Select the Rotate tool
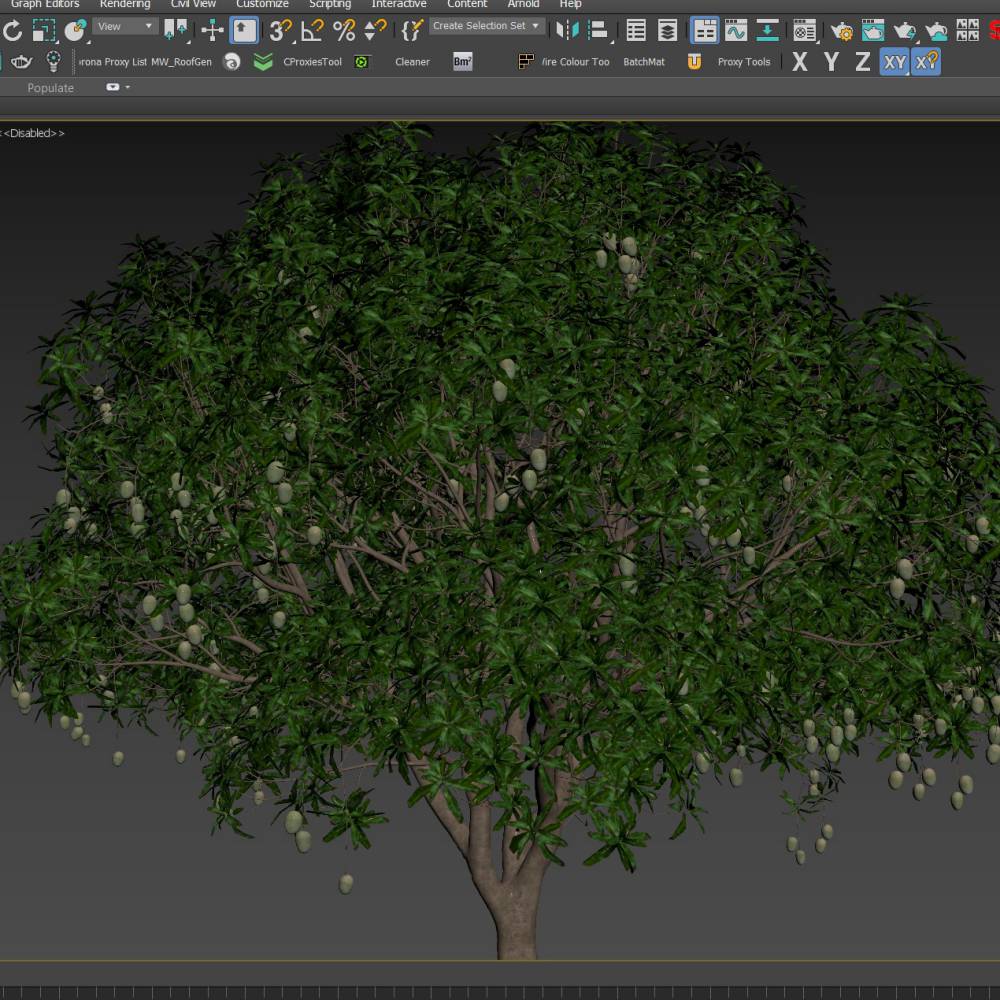 [13, 30]
